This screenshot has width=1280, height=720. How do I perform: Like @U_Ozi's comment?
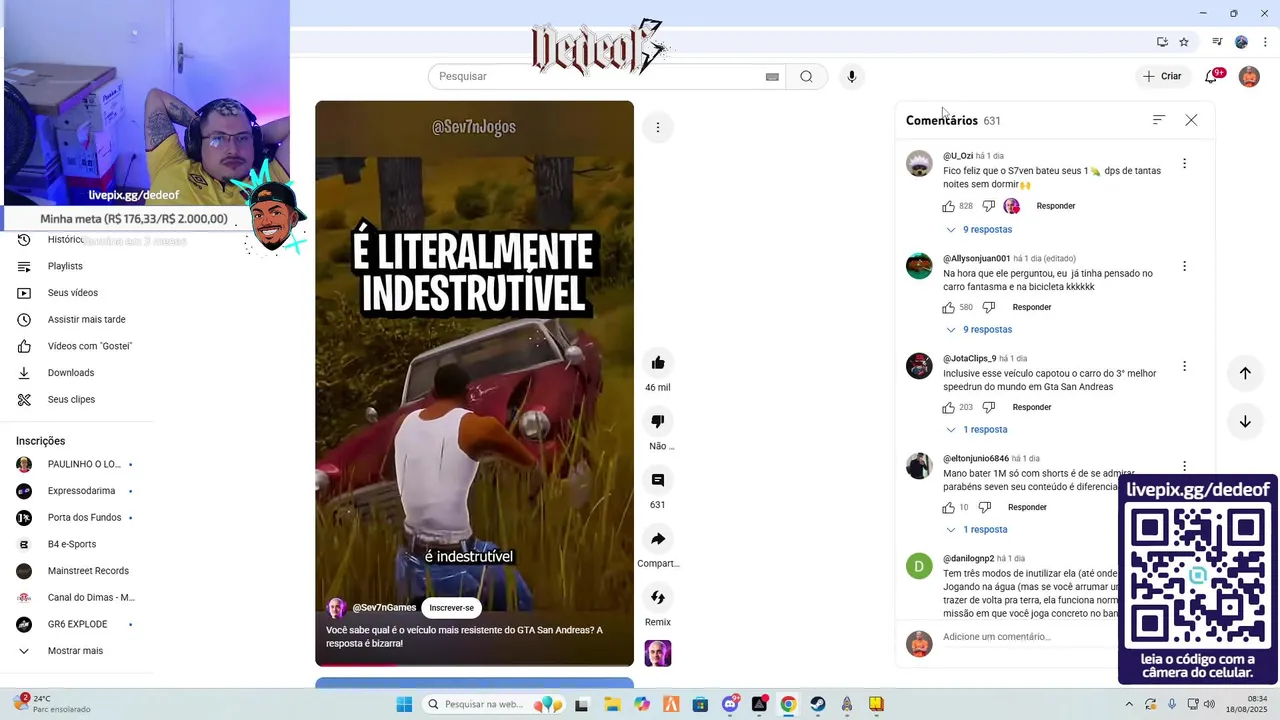coord(948,206)
